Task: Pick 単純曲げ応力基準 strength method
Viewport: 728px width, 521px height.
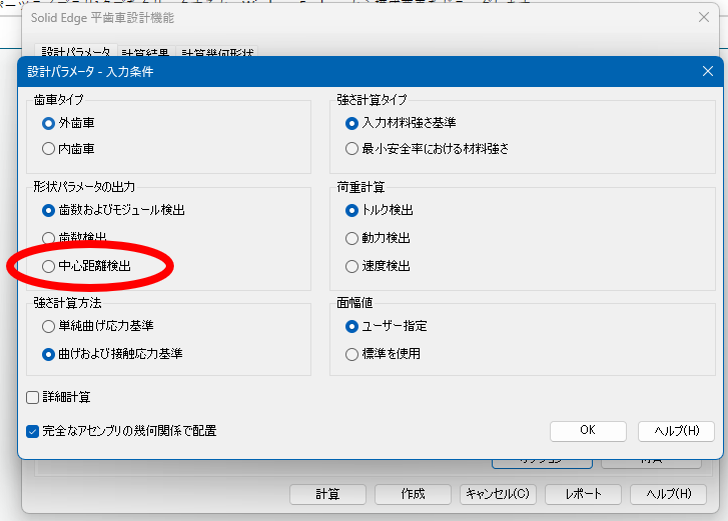Action: [x=48, y=326]
